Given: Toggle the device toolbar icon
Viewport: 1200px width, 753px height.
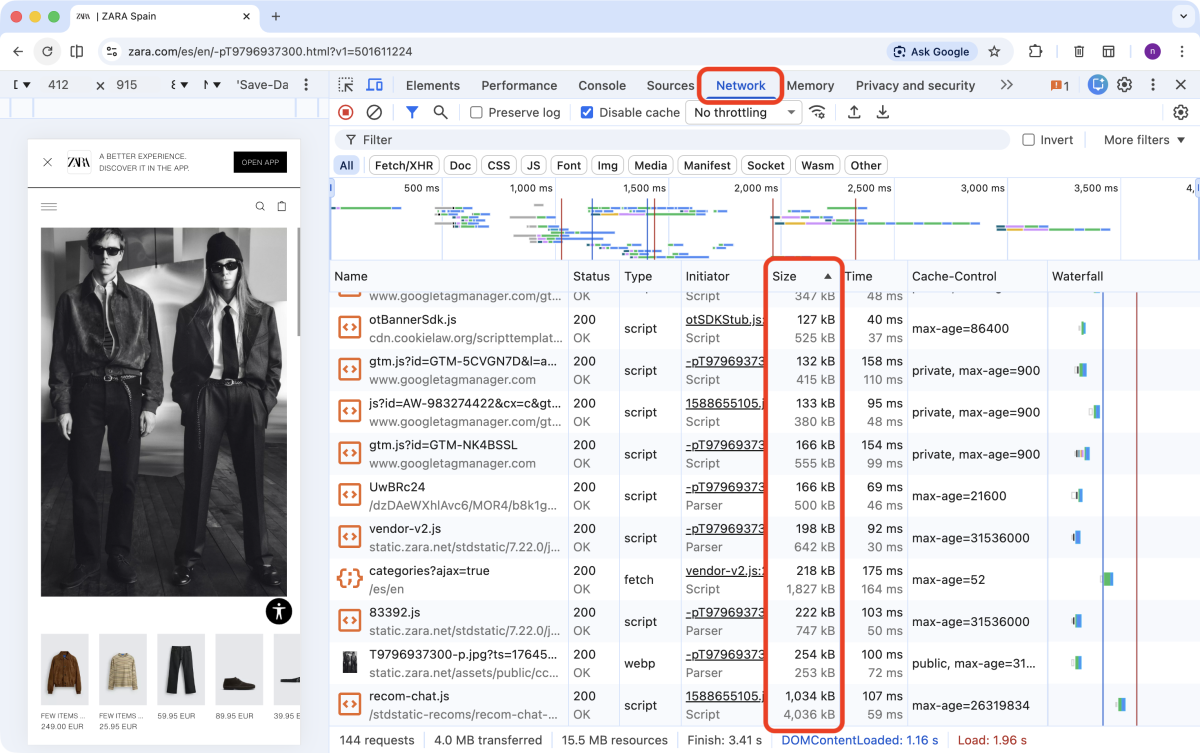Looking at the screenshot, I should [x=373, y=85].
